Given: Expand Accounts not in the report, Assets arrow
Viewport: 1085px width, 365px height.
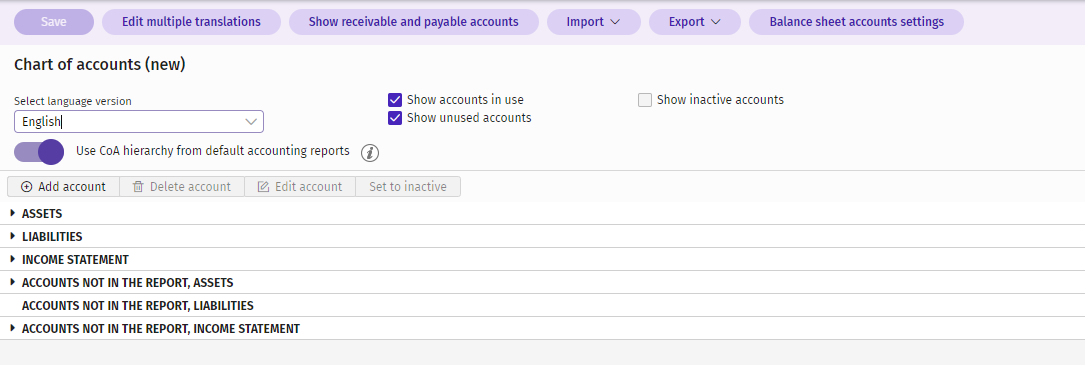Looking at the screenshot, I should 12,283.
